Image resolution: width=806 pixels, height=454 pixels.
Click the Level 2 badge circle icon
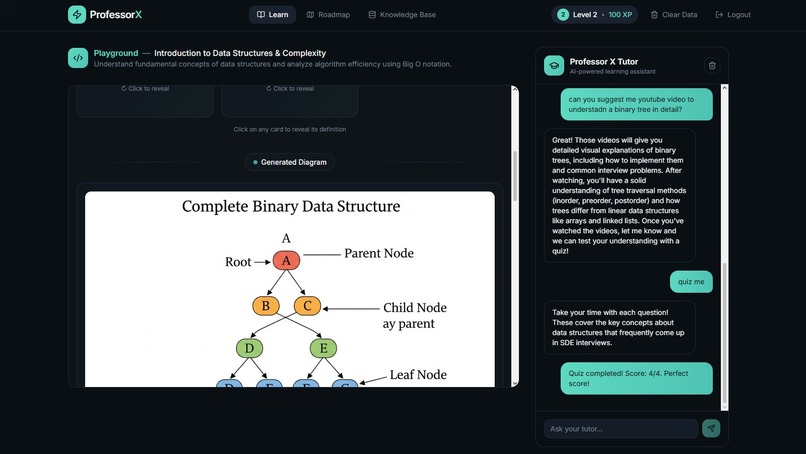[563, 14]
